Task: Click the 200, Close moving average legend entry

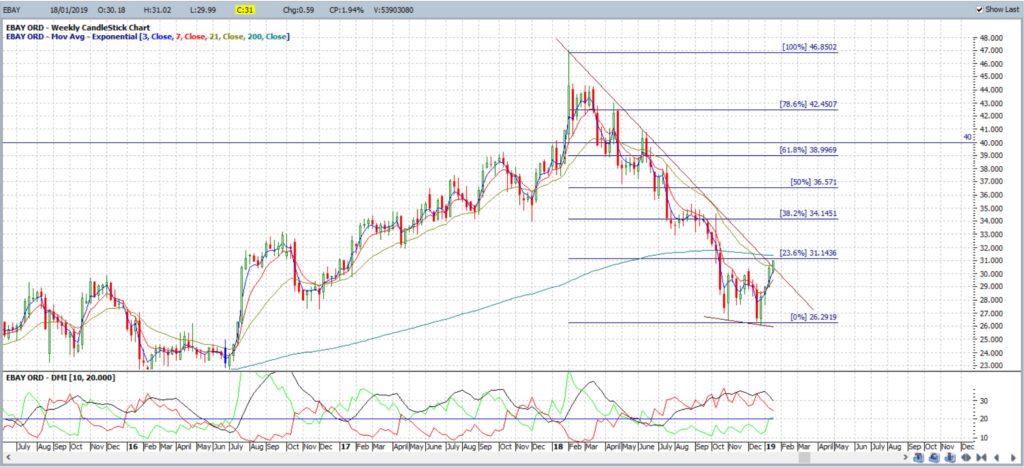Action: (267, 37)
